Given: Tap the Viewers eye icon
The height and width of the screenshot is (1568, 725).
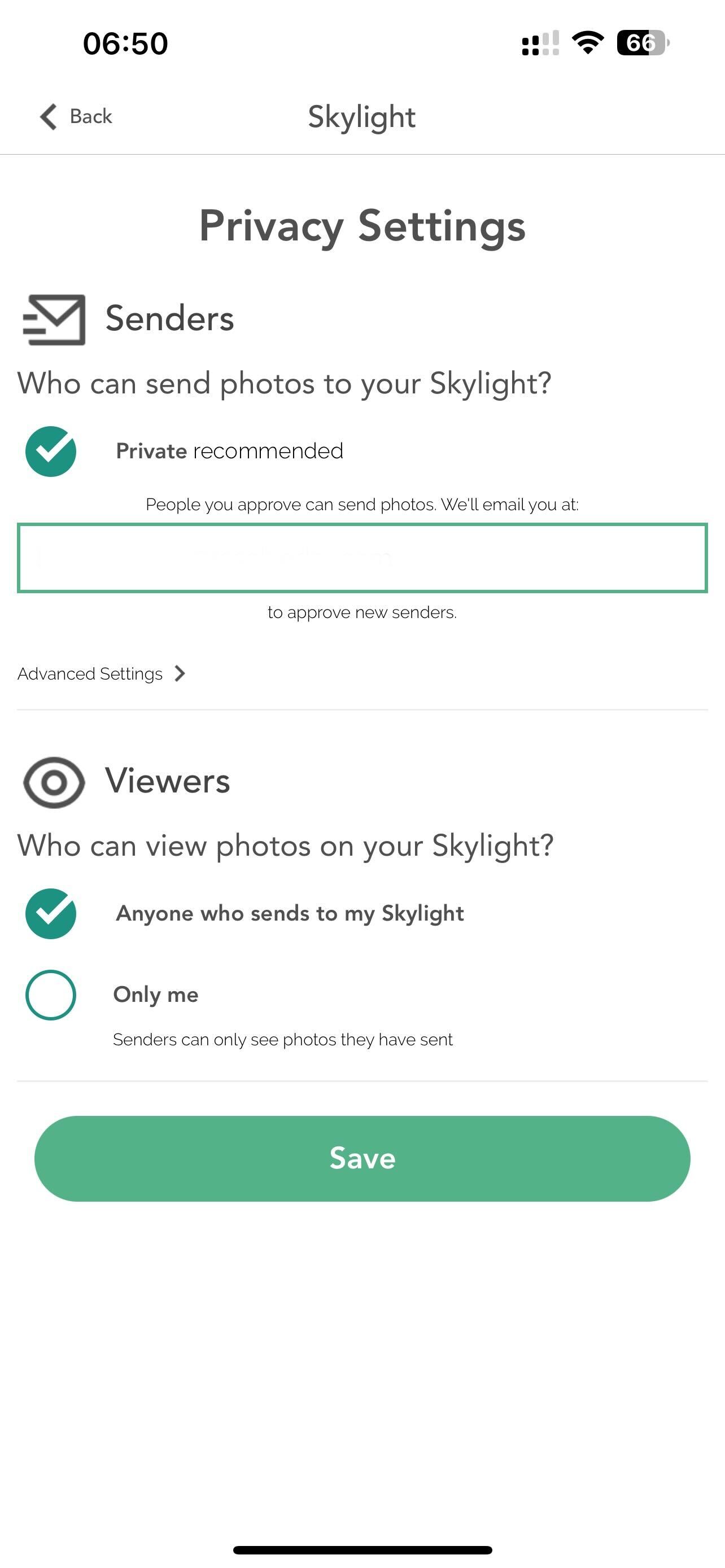Looking at the screenshot, I should [x=54, y=782].
